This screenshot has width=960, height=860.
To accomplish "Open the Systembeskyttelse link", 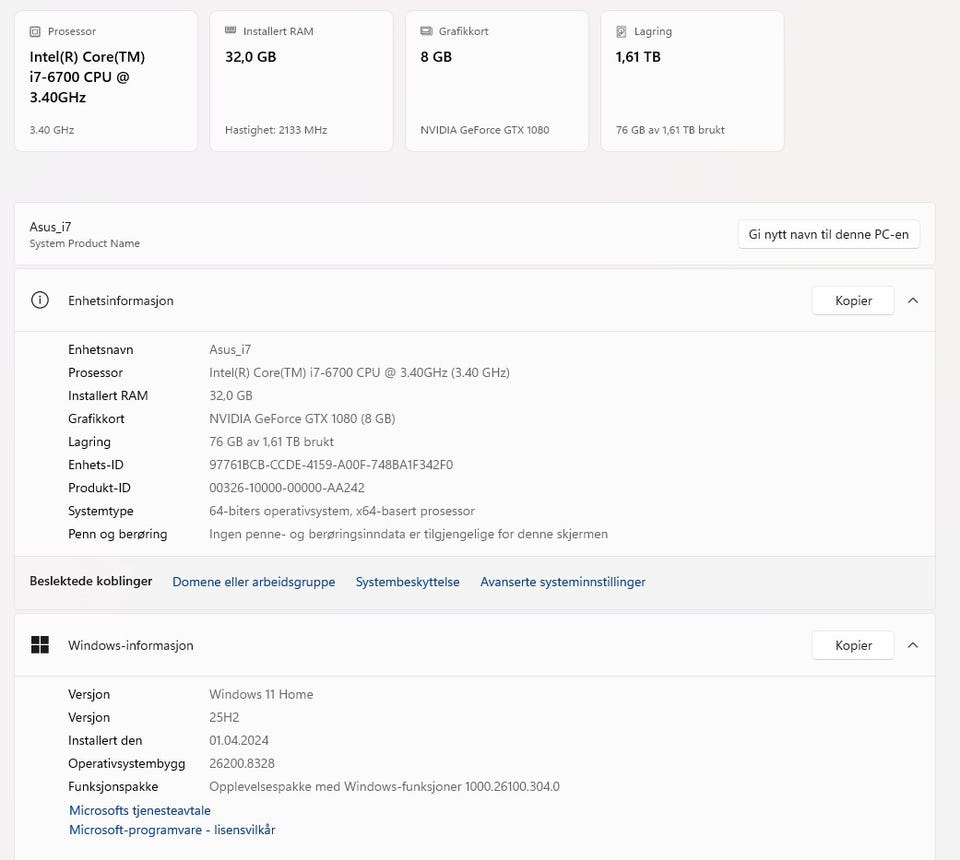I will (x=408, y=582).
